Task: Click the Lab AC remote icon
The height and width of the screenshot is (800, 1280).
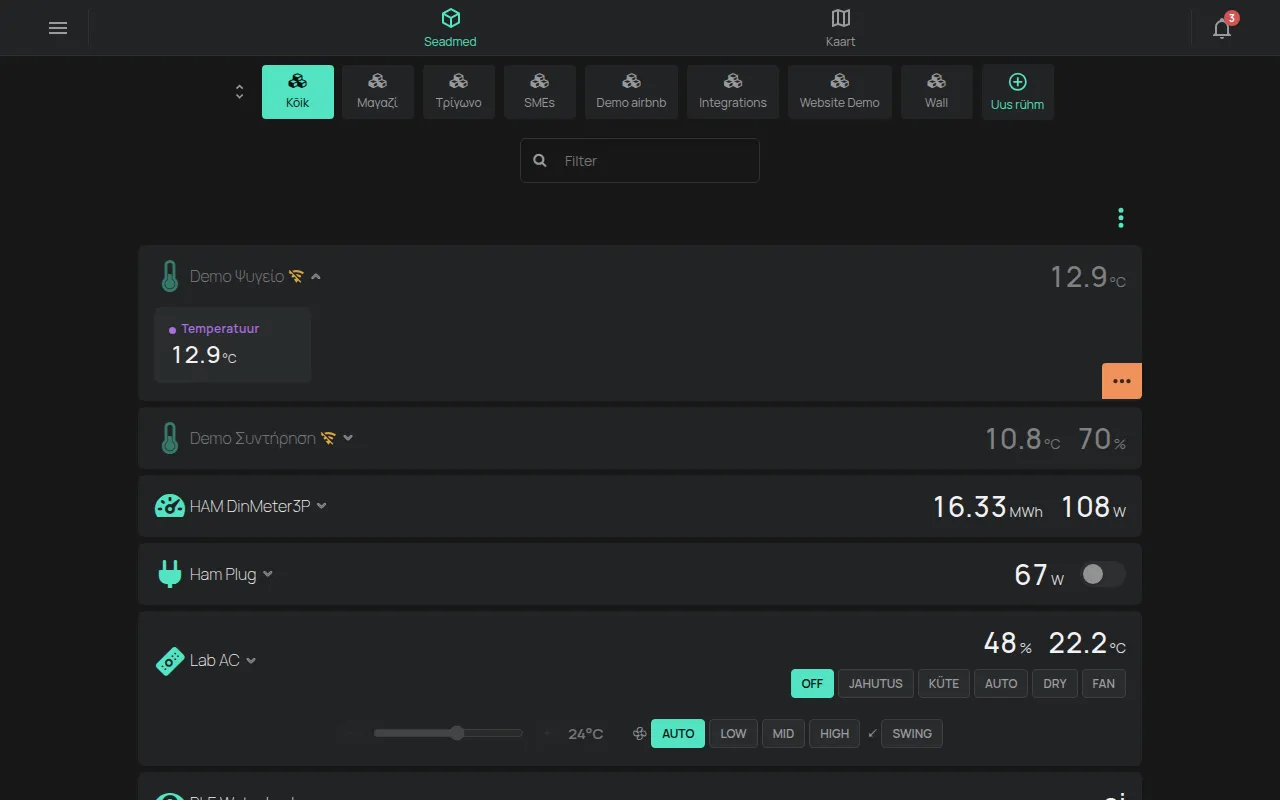Action: click(170, 661)
